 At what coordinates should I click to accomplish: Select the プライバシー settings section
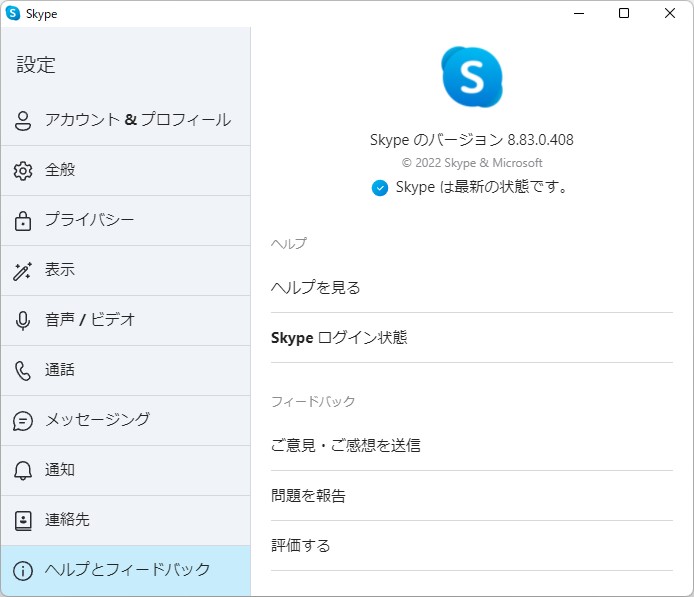coord(126,221)
